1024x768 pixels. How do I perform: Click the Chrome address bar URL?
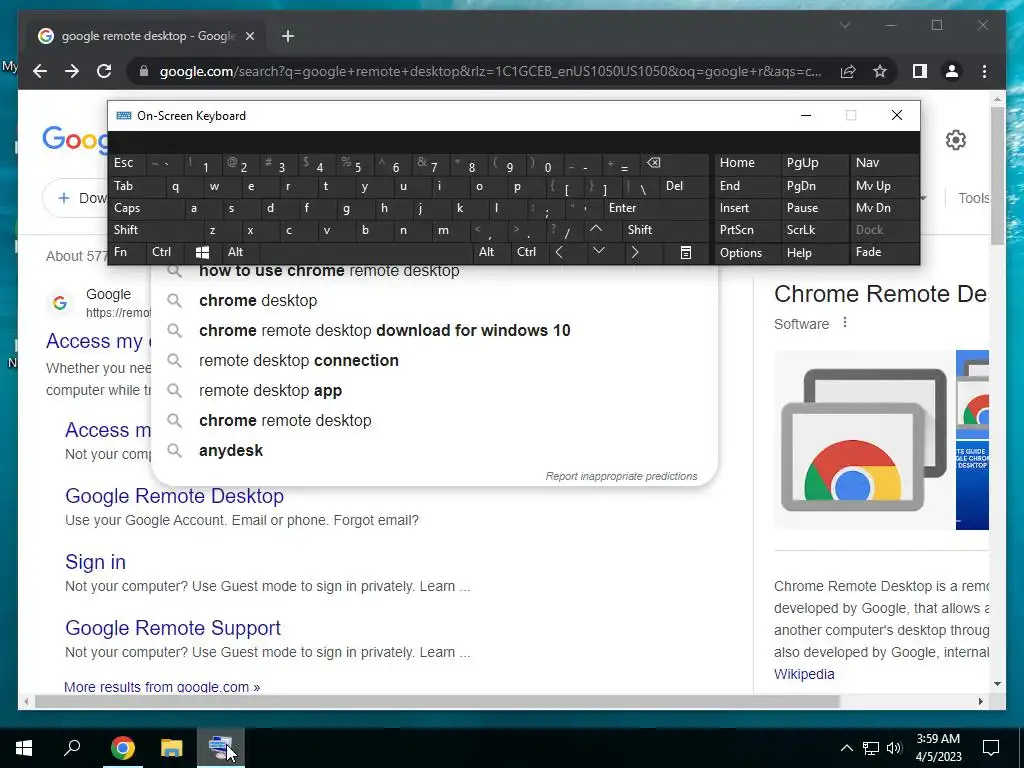[490, 71]
